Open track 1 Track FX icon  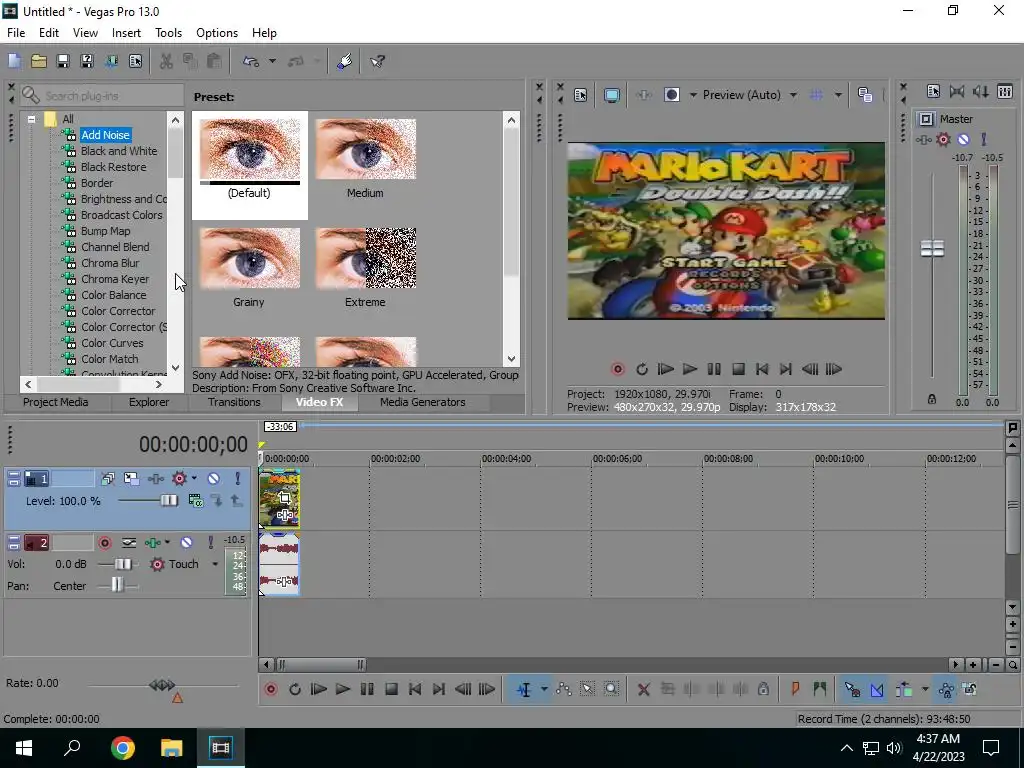pyautogui.click(x=155, y=479)
